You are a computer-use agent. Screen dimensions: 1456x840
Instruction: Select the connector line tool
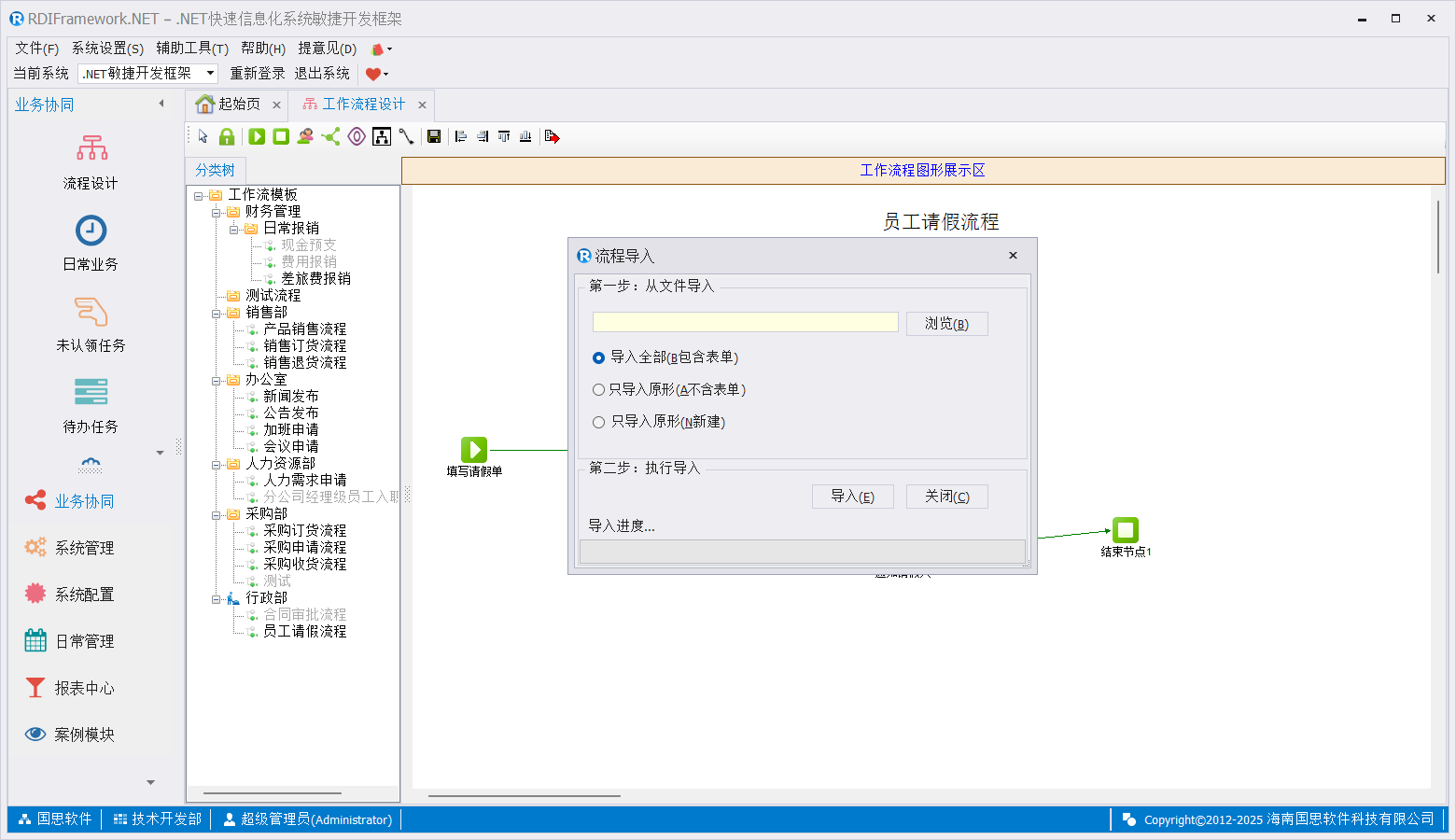click(x=406, y=137)
